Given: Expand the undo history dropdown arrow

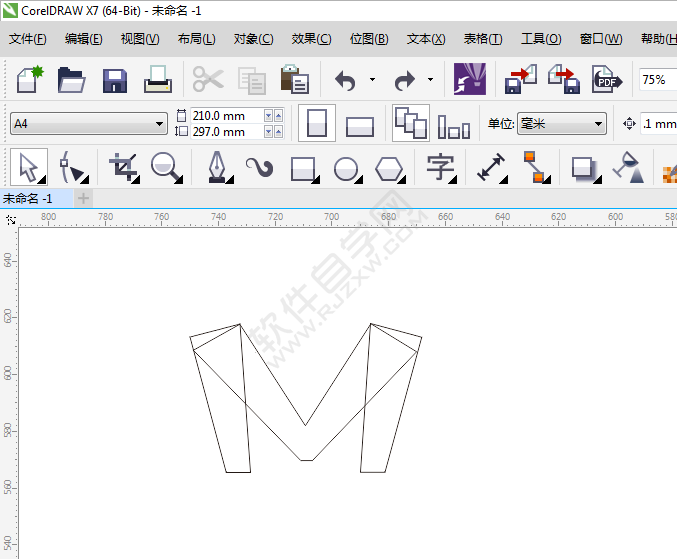Looking at the screenshot, I should pos(372,79).
